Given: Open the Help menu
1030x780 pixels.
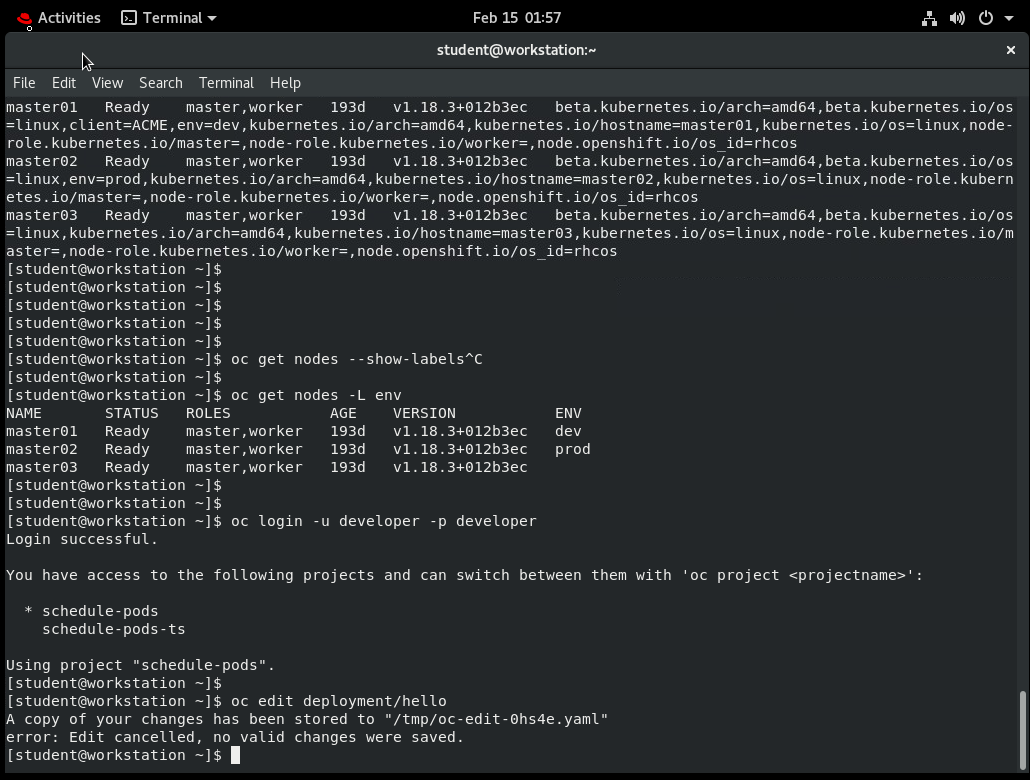Looking at the screenshot, I should point(285,83).
